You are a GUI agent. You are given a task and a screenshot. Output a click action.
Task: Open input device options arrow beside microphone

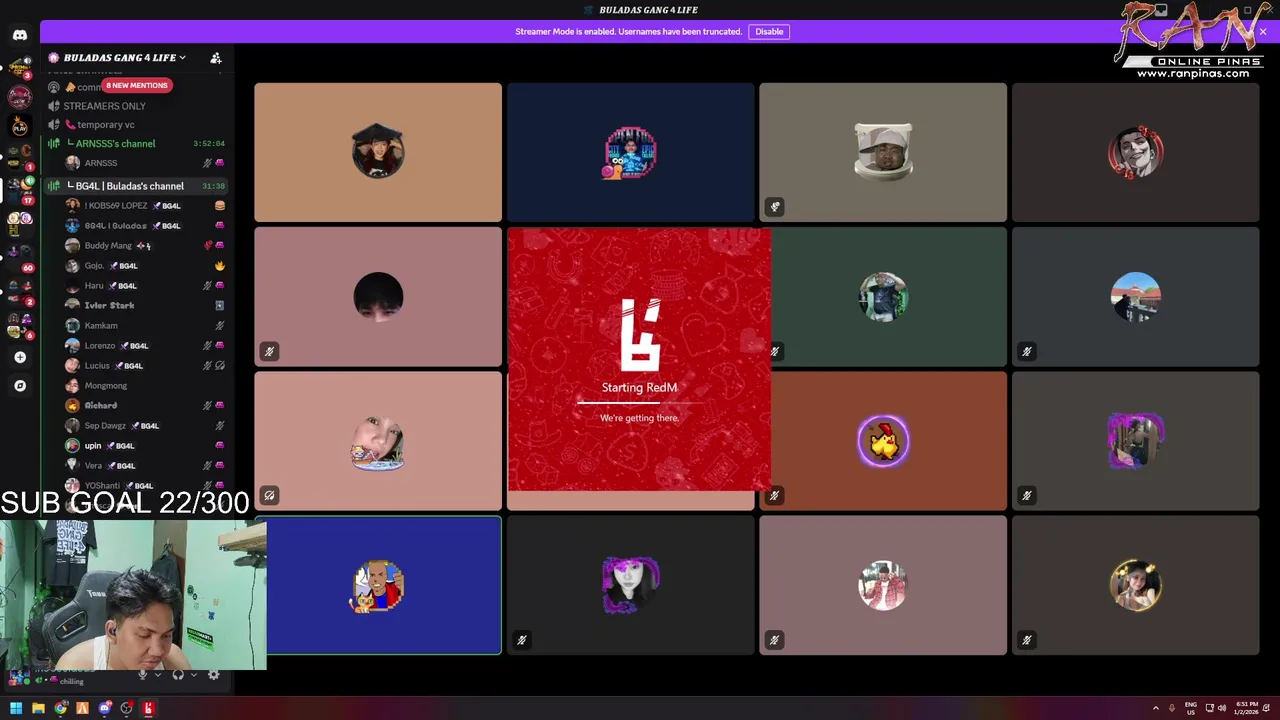click(x=157, y=675)
